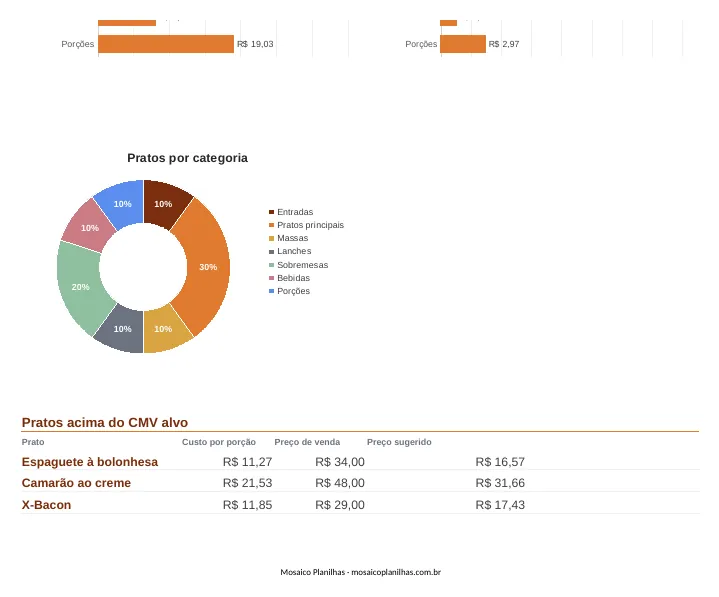Click cost value R$ 11,27
Screen dimensions: 719x597
pyautogui.click(x=247, y=462)
